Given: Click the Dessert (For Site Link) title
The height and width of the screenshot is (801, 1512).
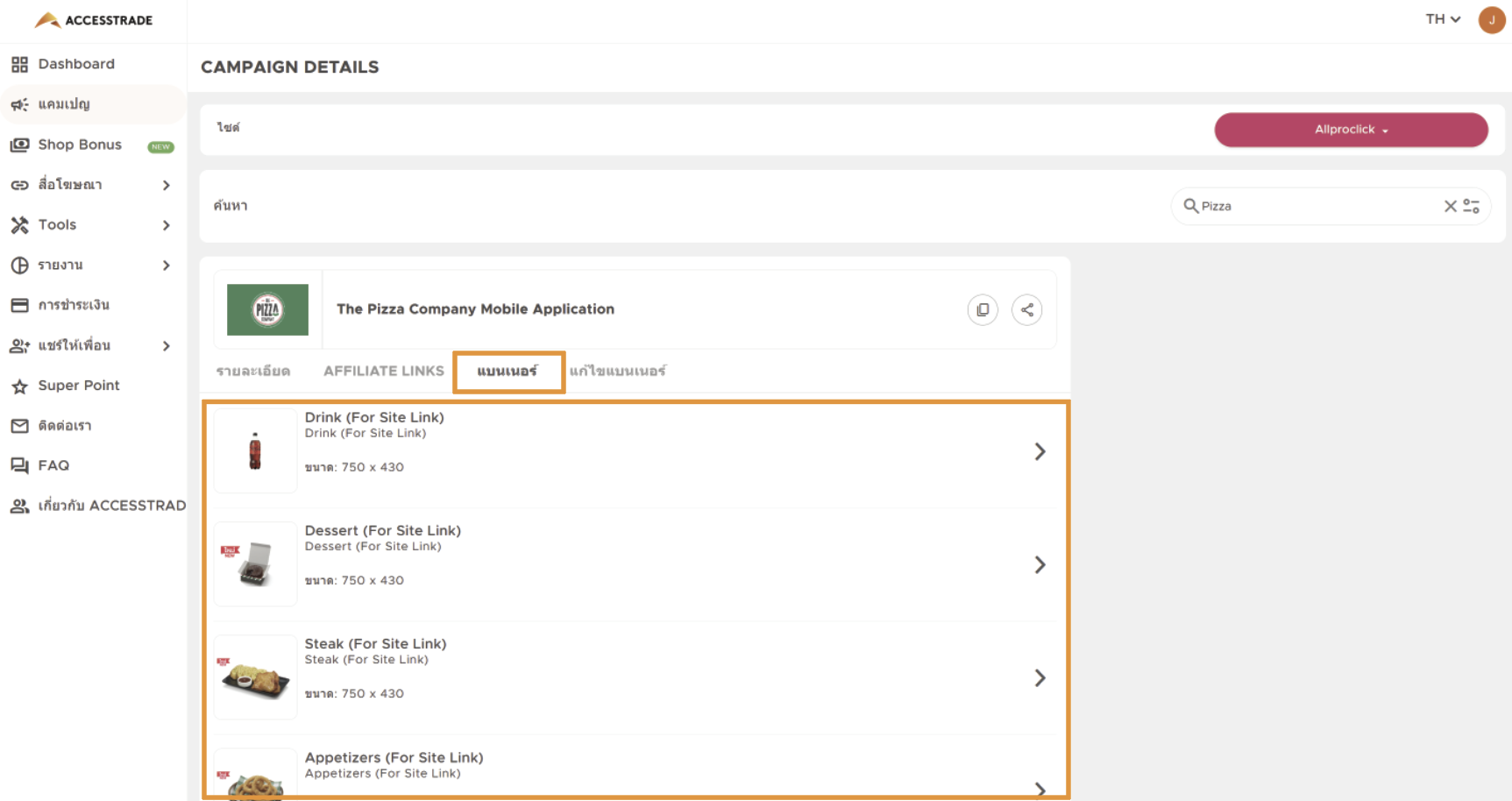Looking at the screenshot, I should [x=383, y=530].
